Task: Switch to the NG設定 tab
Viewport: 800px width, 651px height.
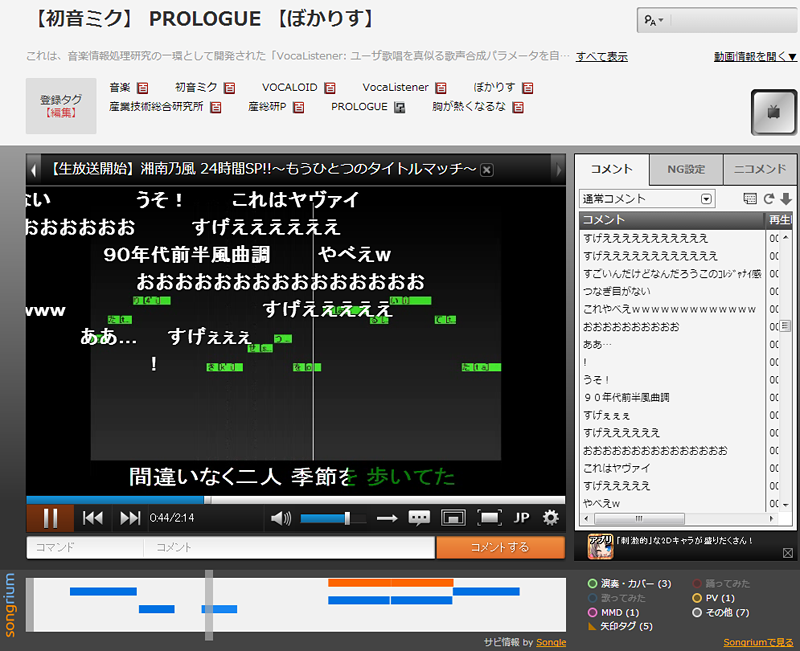Action: click(x=685, y=169)
